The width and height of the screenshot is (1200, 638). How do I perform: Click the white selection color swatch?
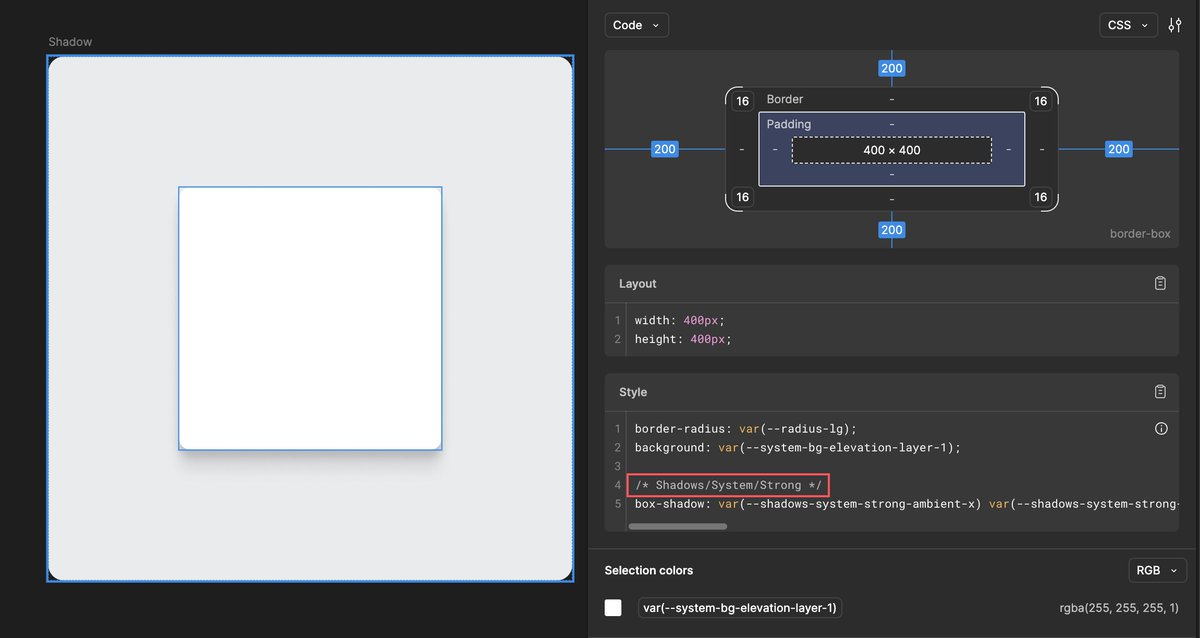pyautogui.click(x=613, y=608)
